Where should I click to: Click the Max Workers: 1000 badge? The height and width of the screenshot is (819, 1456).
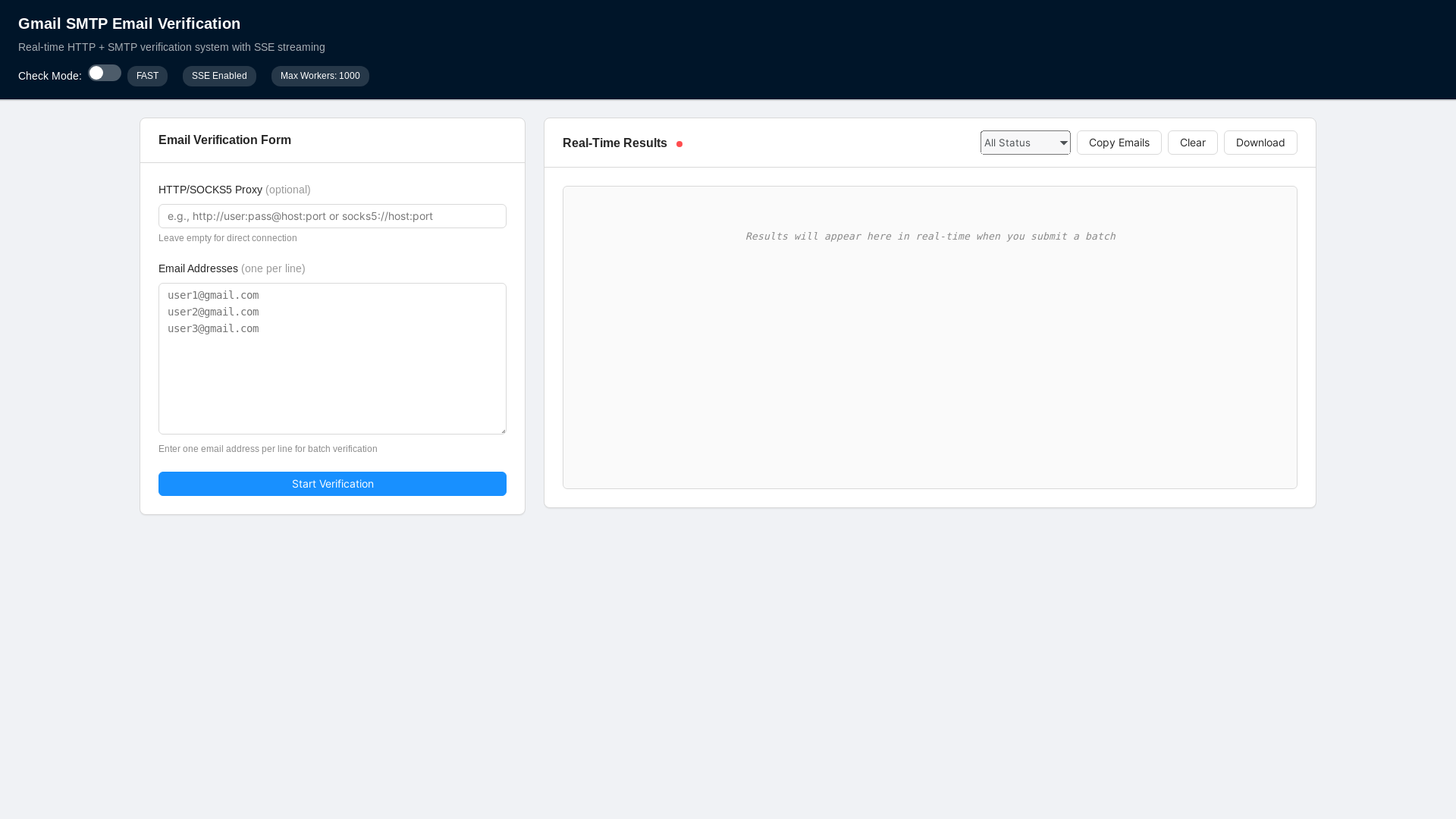point(320,76)
